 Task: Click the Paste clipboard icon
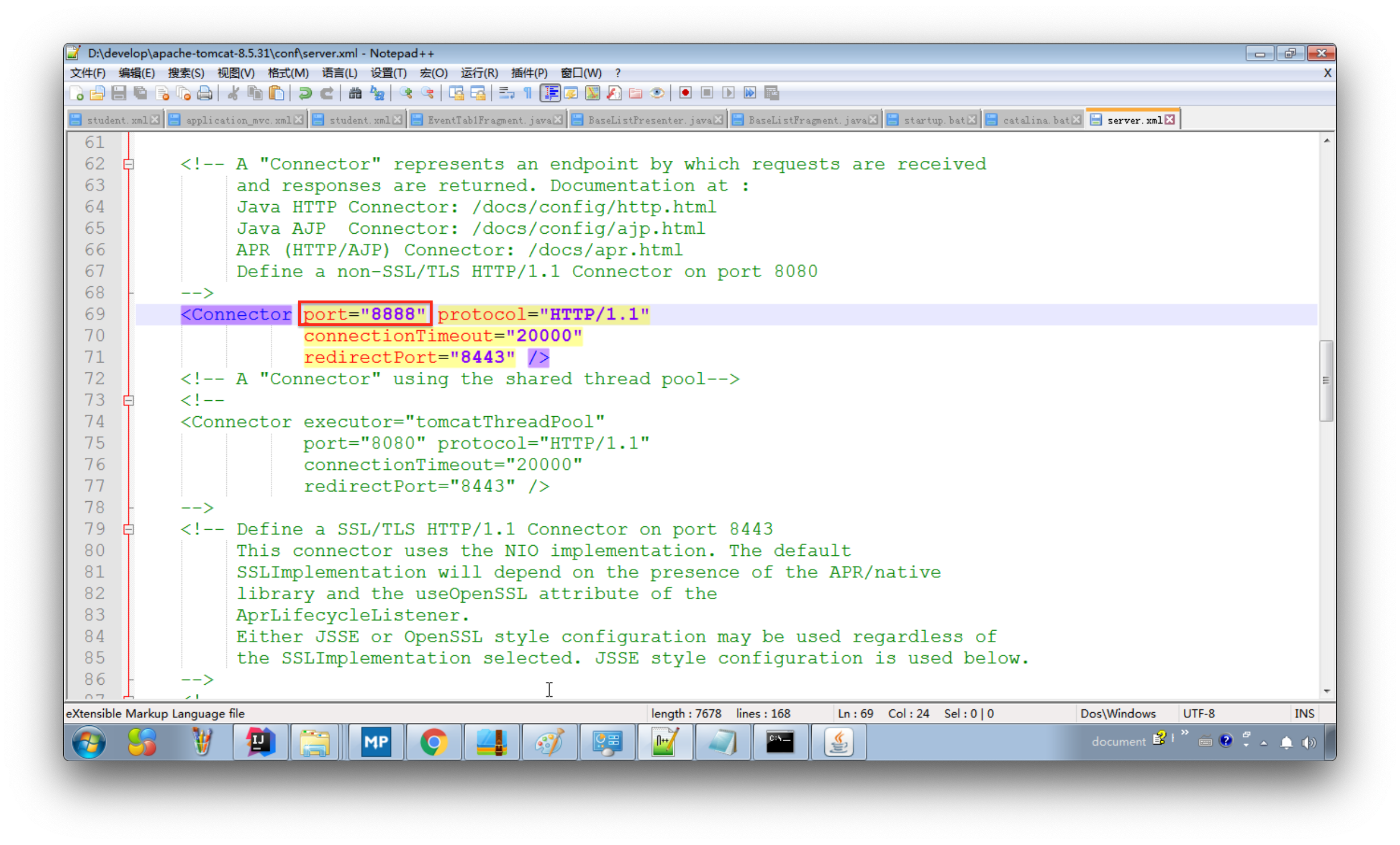coord(276,93)
